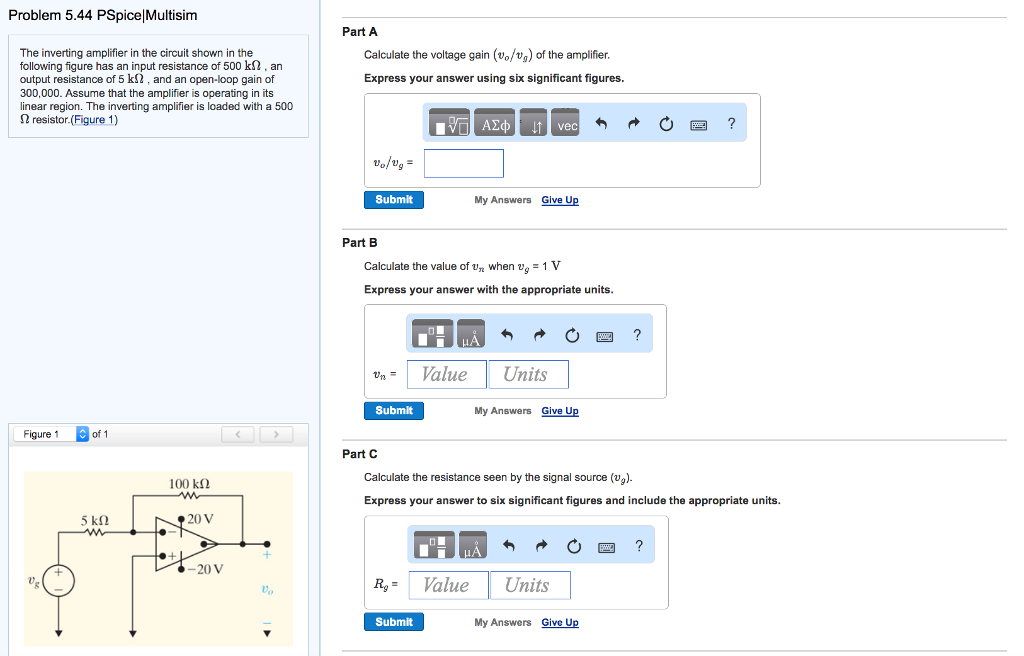Redo entry in Part C toolbar
1024x656 pixels.
(541, 546)
